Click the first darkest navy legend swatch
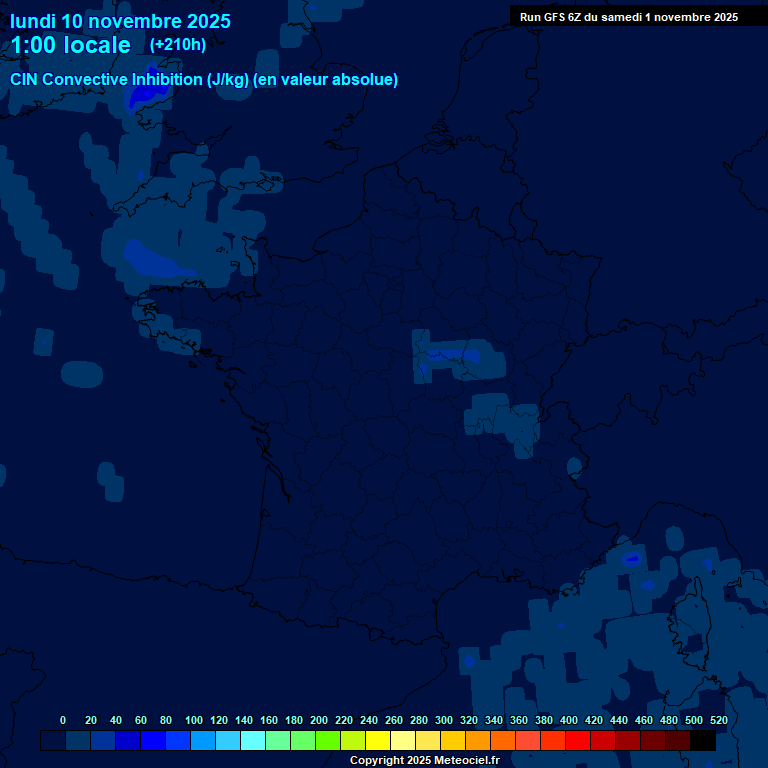Screen dimensions: 768x768 [53, 740]
